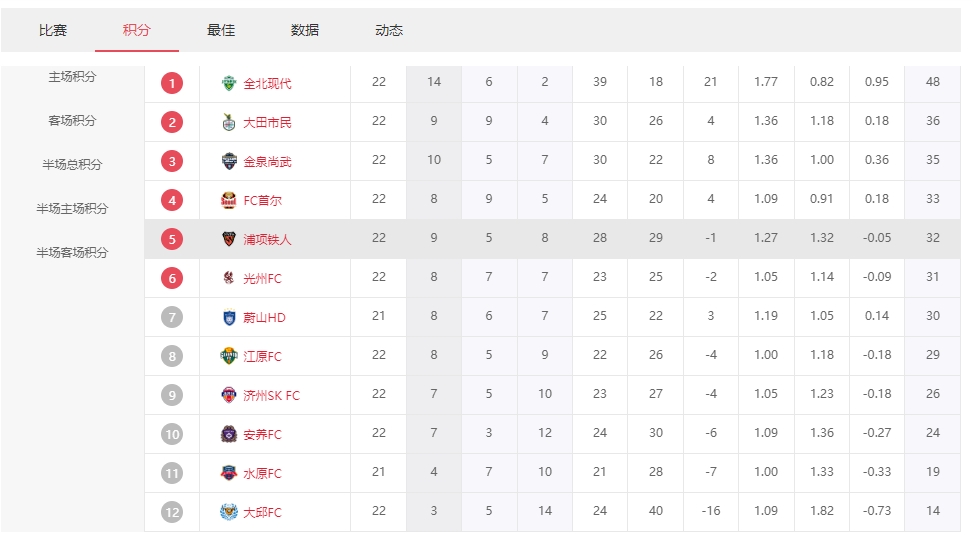The height and width of the screenshot is (535, 972).
Task: Click the 全北现代 team logo icon
Action: [229, 83]
